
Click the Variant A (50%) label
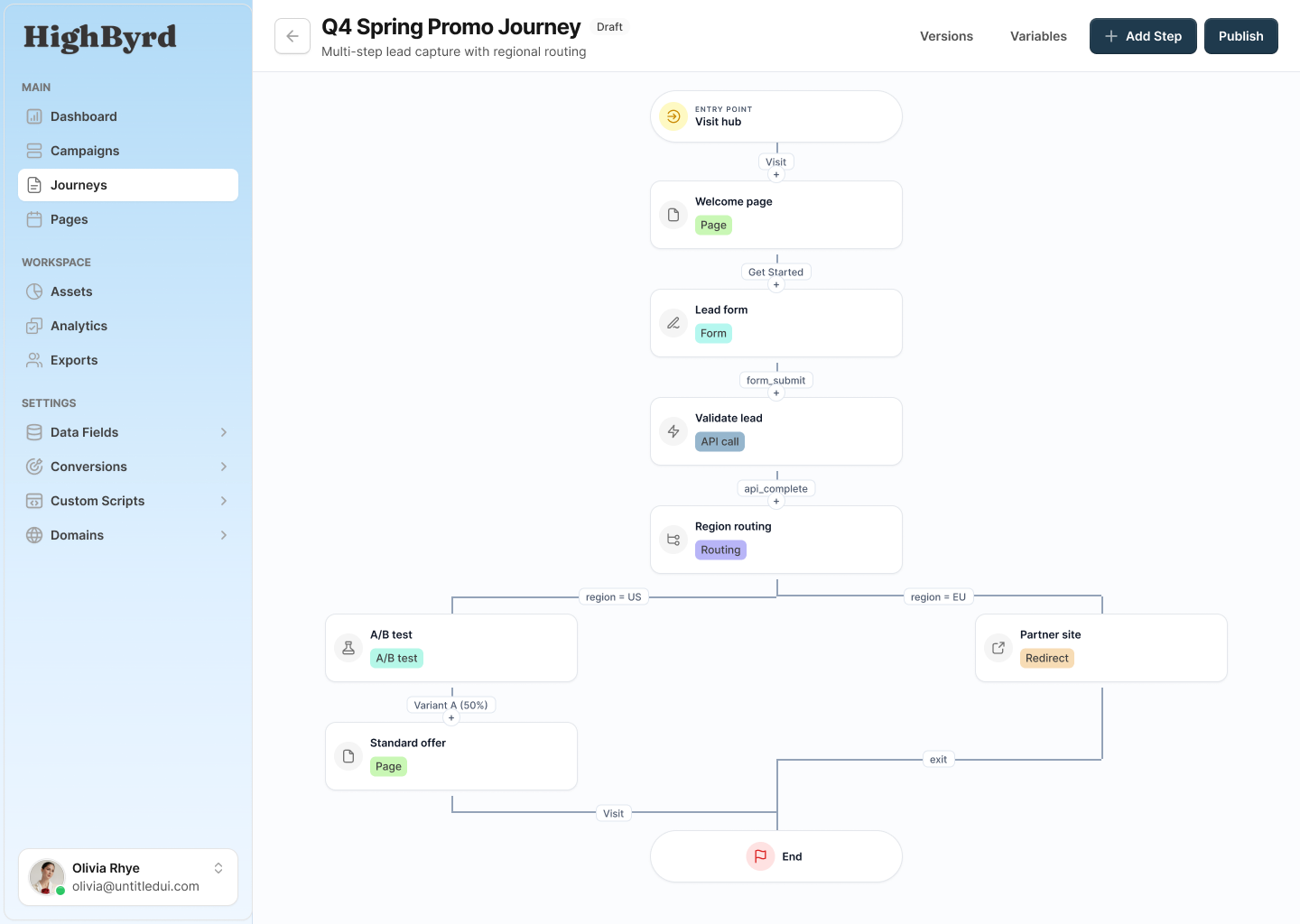pos(450,706)
